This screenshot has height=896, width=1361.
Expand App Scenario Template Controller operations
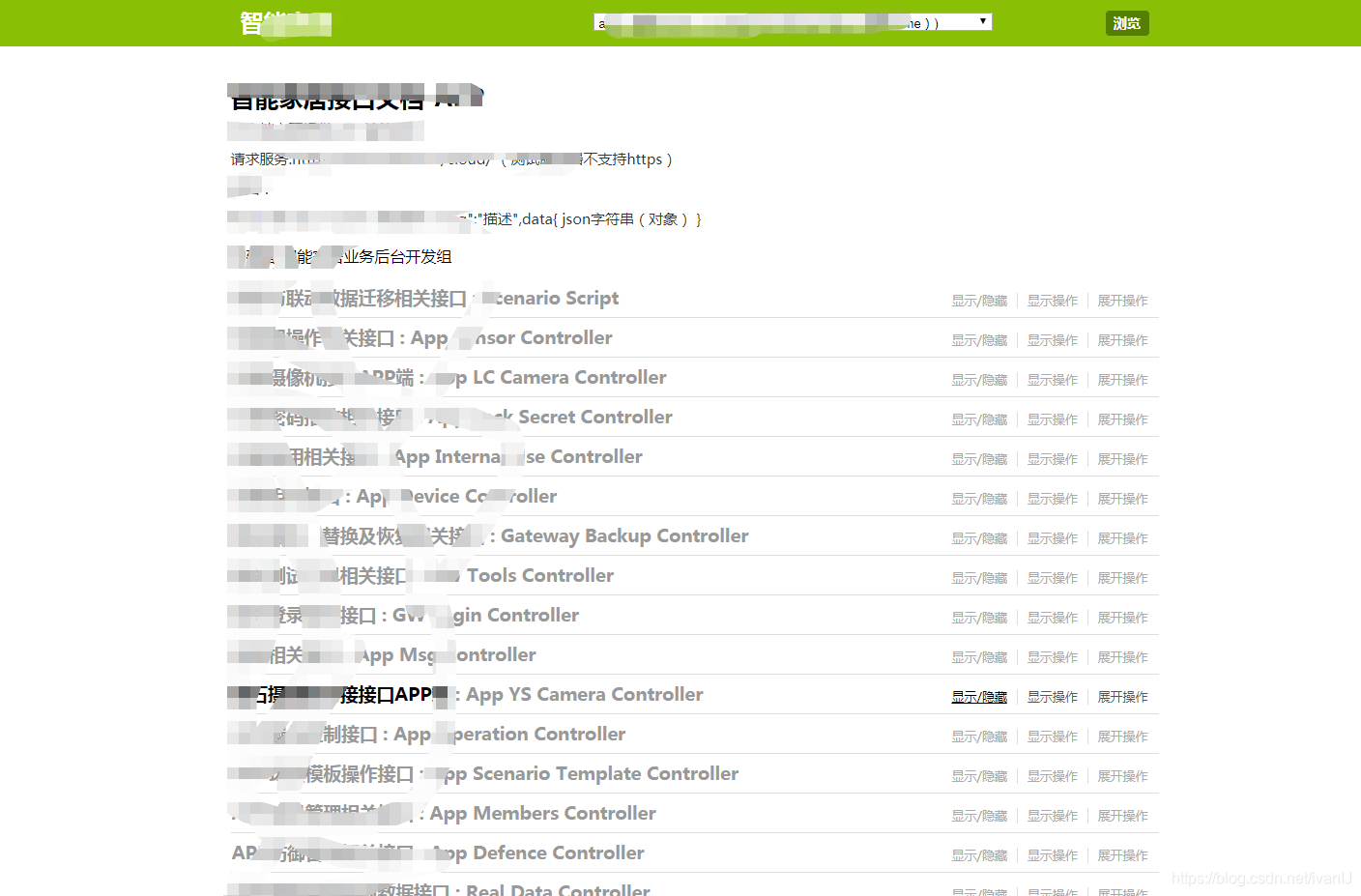1122,775
